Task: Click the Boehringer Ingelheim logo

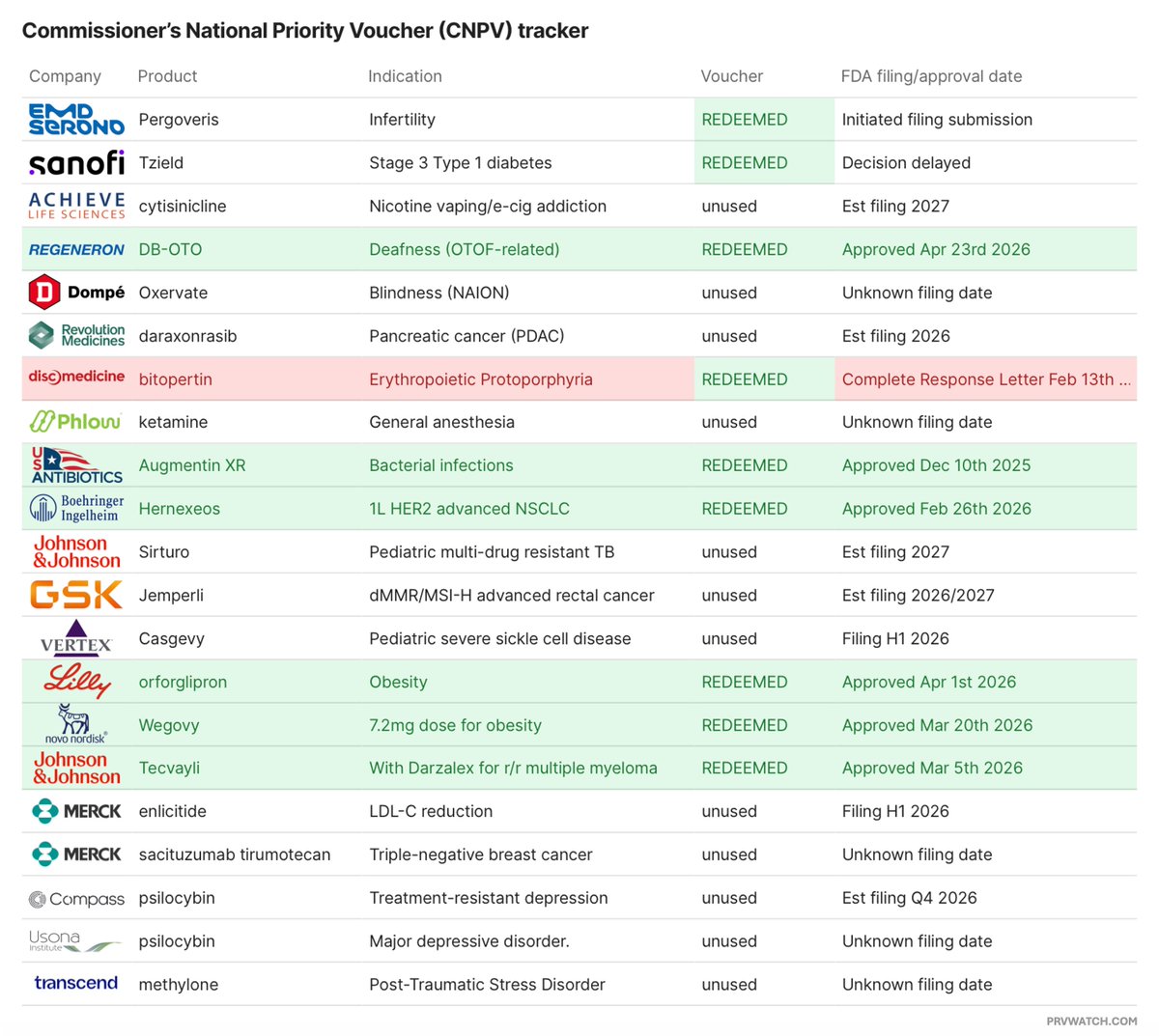Action: (x=76, y=508)
